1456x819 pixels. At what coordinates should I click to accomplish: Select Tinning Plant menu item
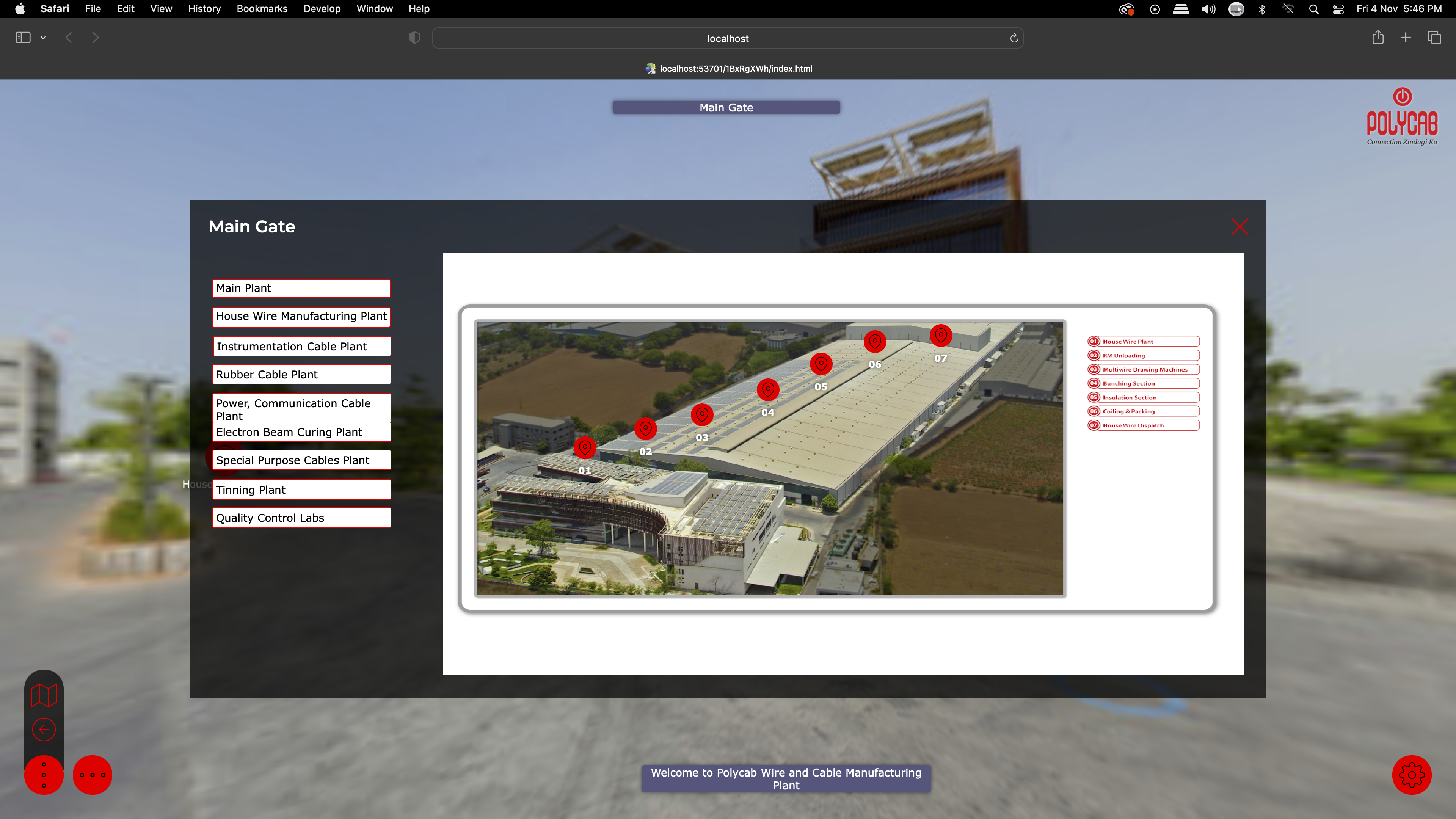(x=301, y=490)
